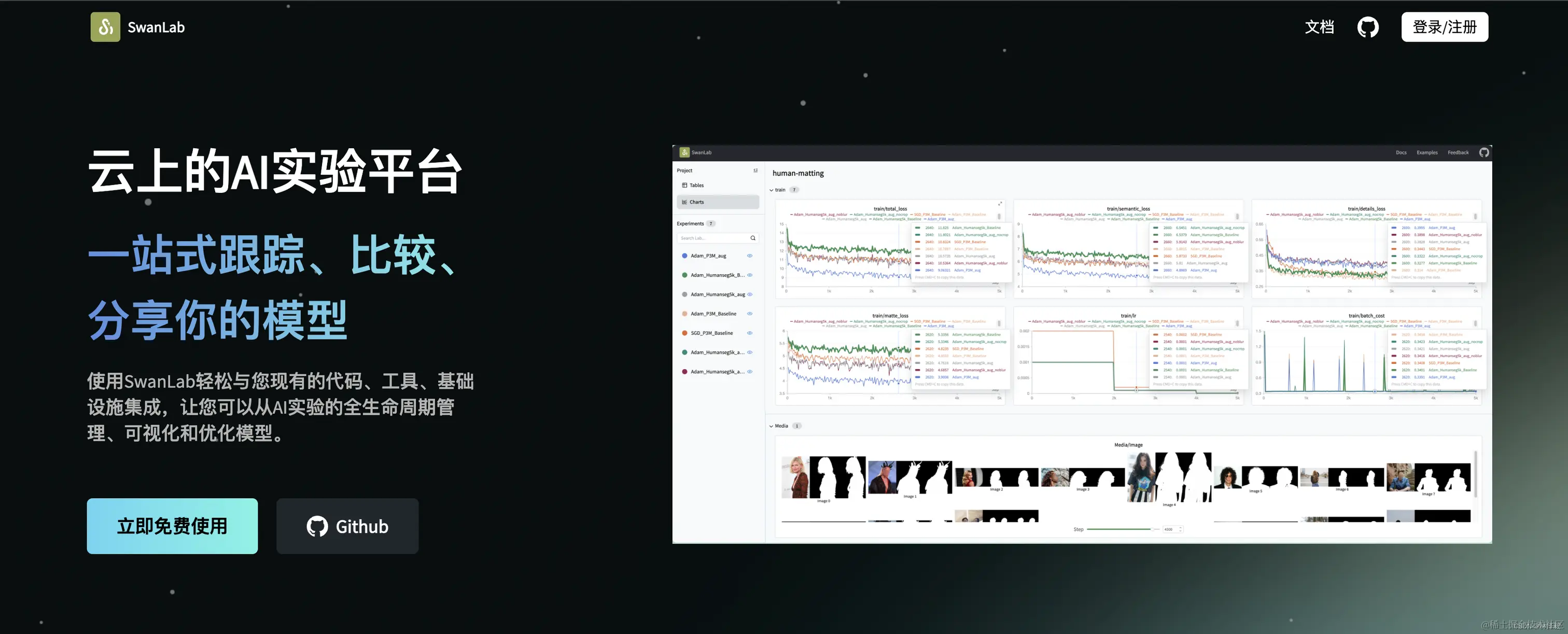Click the SwanLab logo in header

(105, 27)
